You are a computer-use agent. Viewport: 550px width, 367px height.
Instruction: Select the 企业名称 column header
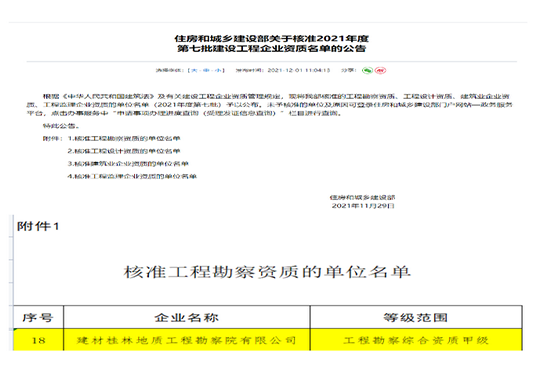(187, 318)
